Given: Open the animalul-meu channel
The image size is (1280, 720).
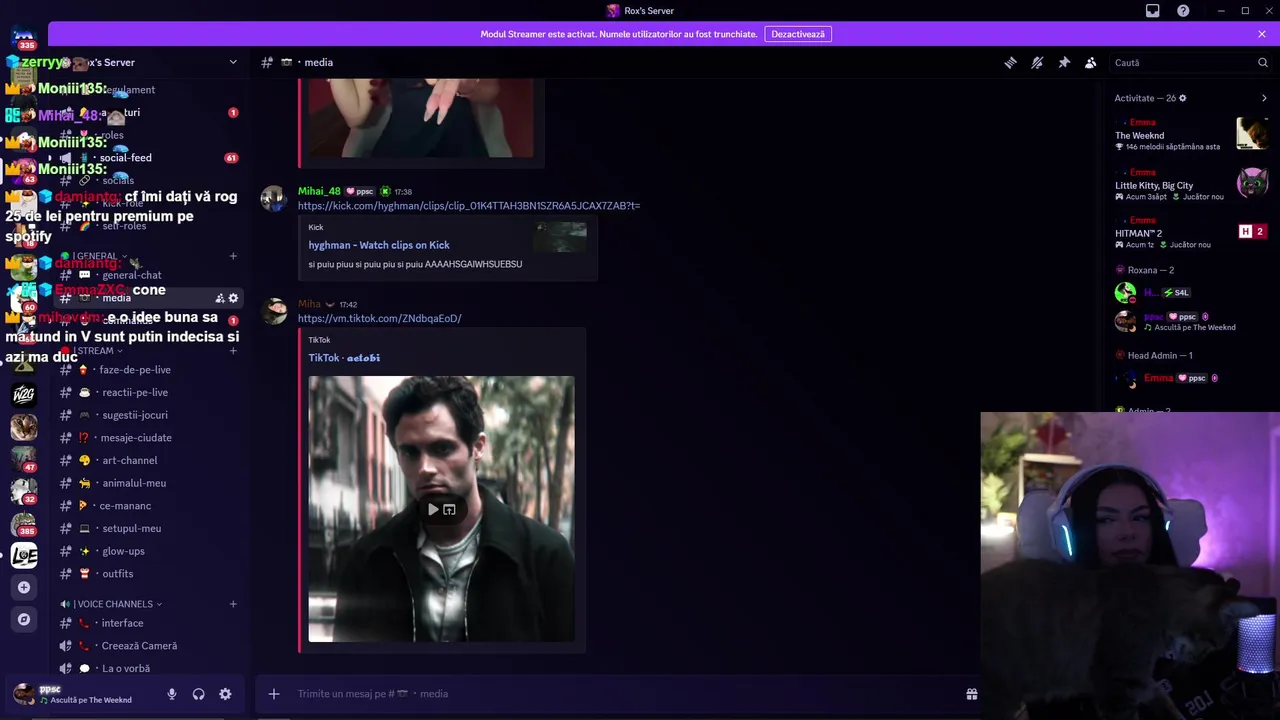Looking at the screenshot, I should (134, 483).
